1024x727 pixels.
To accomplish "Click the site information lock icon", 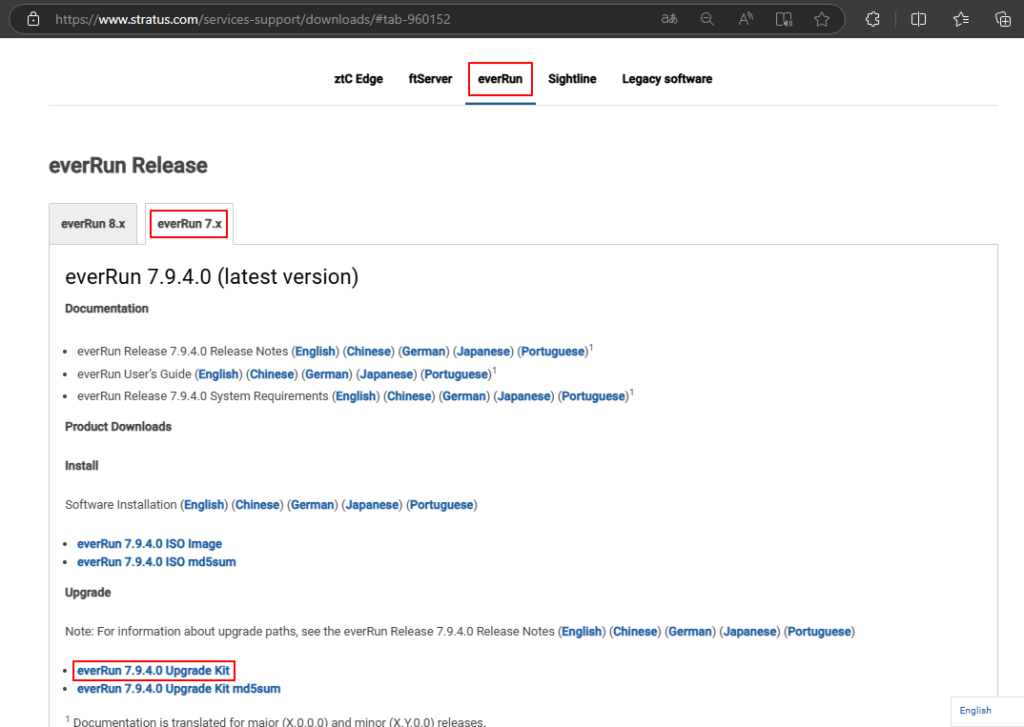I will pos(33,19).
